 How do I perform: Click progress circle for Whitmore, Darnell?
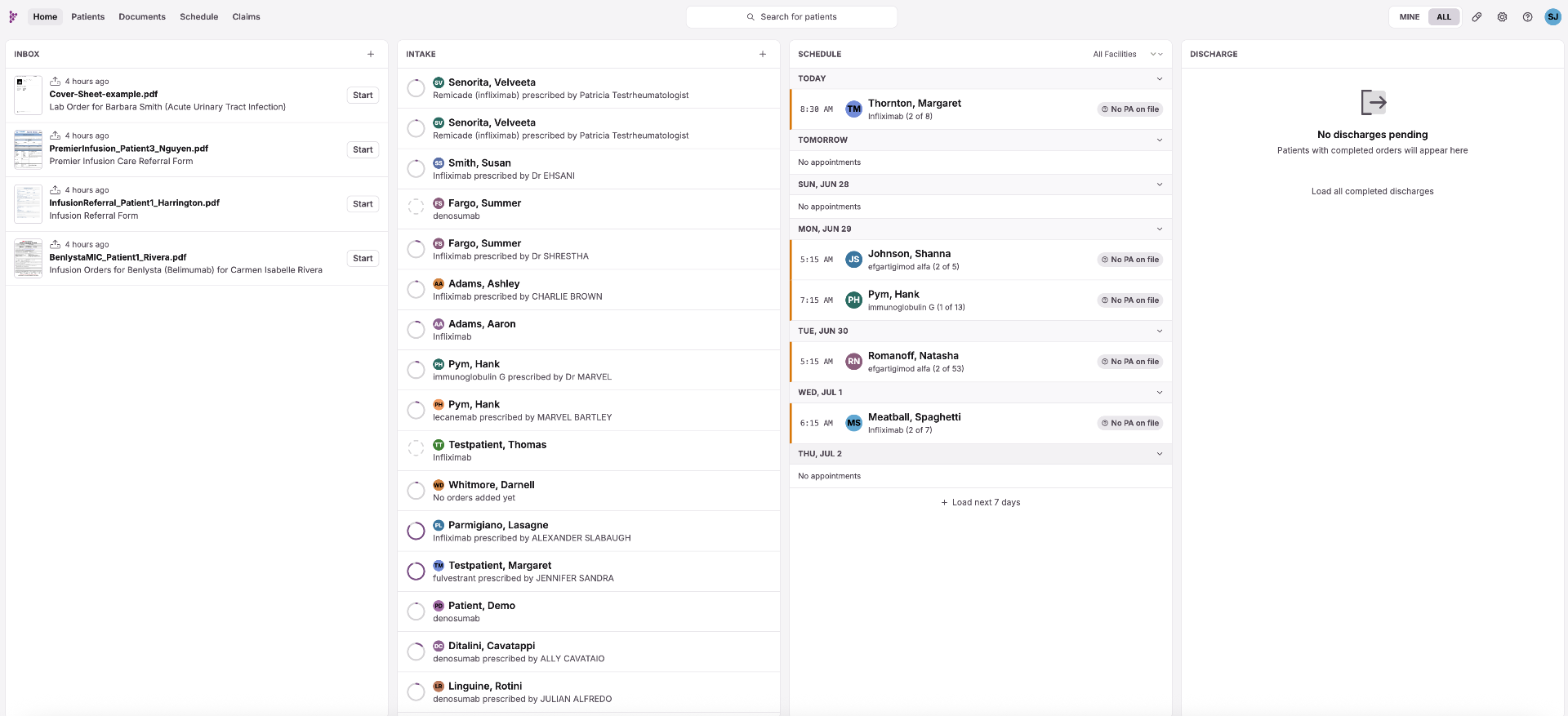416,491
